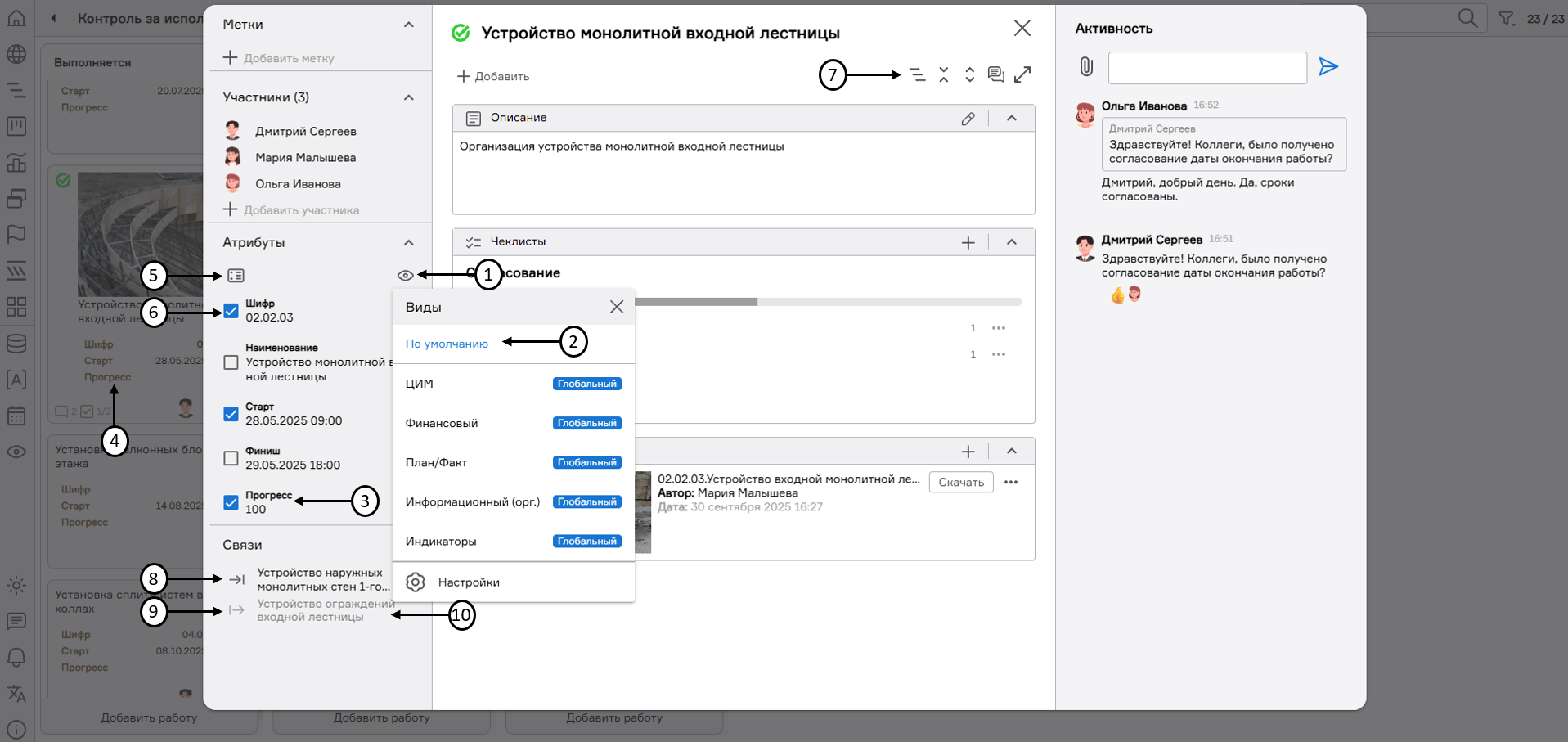Open the attribute views eye icon
The image size is (1568, 742).
pyautogui.click(x=405, y=276)
